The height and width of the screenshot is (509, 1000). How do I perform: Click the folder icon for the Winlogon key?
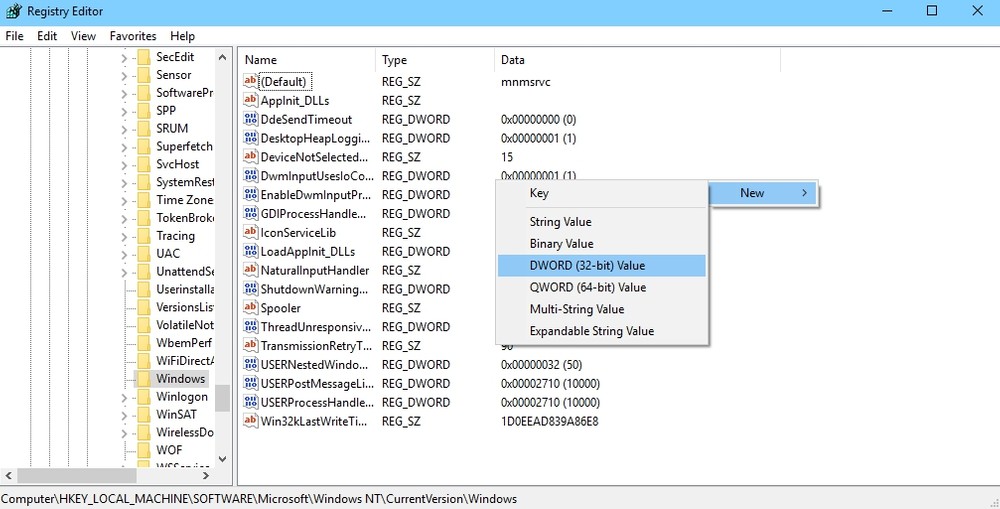point(143,397)
